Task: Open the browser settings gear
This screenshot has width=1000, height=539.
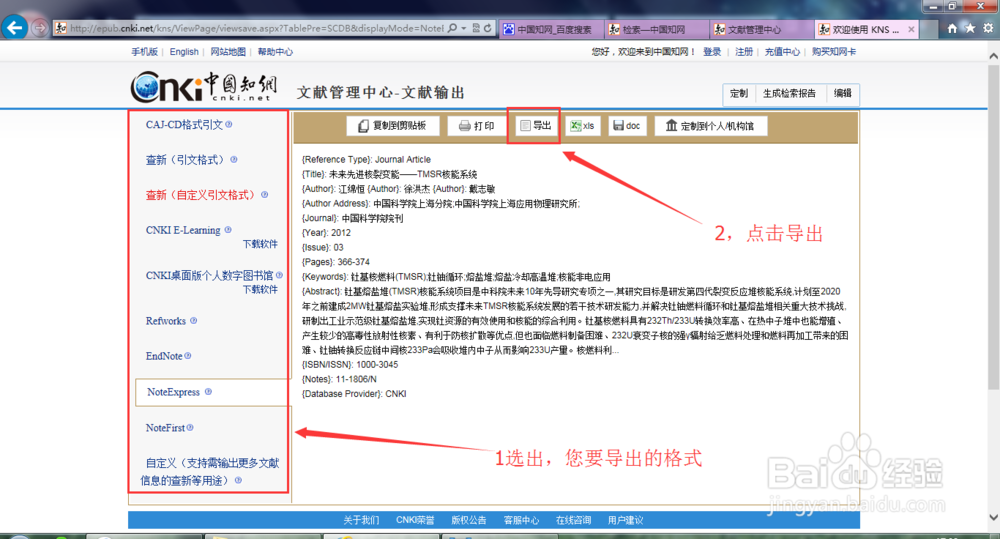Action: tap(988, 29)
